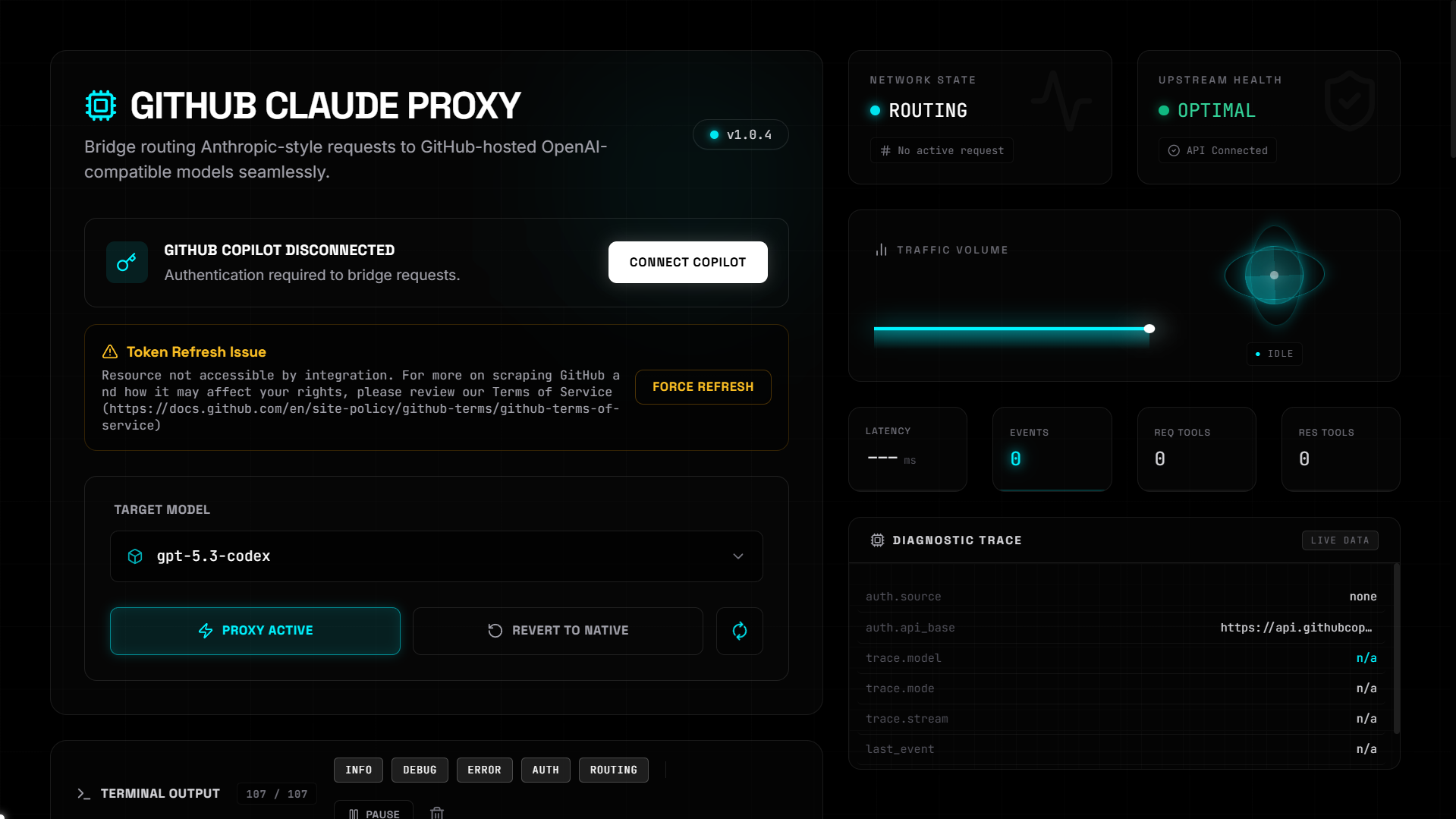1456x819 pixels.
Task: Click the LIVE DATA badge
Action: [x=1340, y=540]
